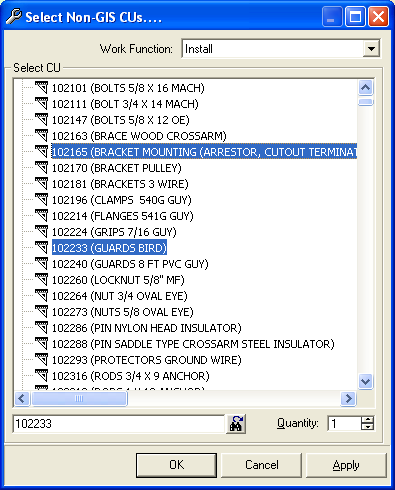
Task: Click the CU icon beside 102214 FLANGES
Action: 42,216
